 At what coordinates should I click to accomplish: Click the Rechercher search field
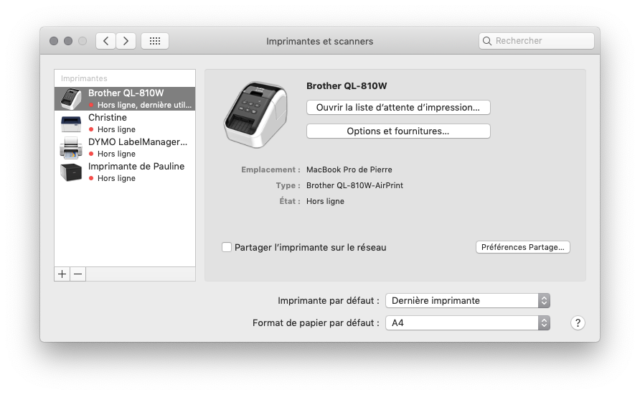[536, 41]
